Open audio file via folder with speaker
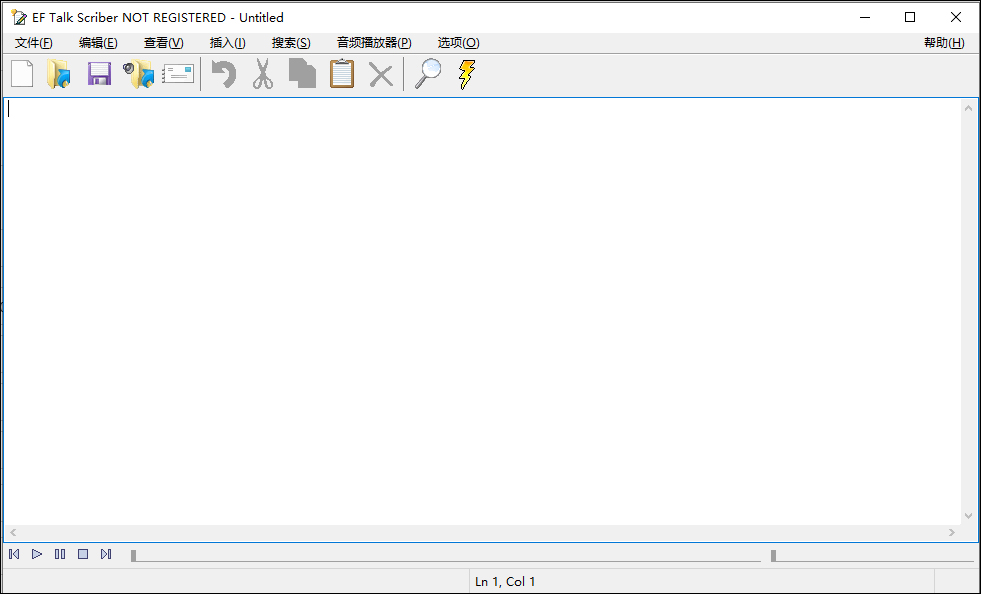 point(138,74)
